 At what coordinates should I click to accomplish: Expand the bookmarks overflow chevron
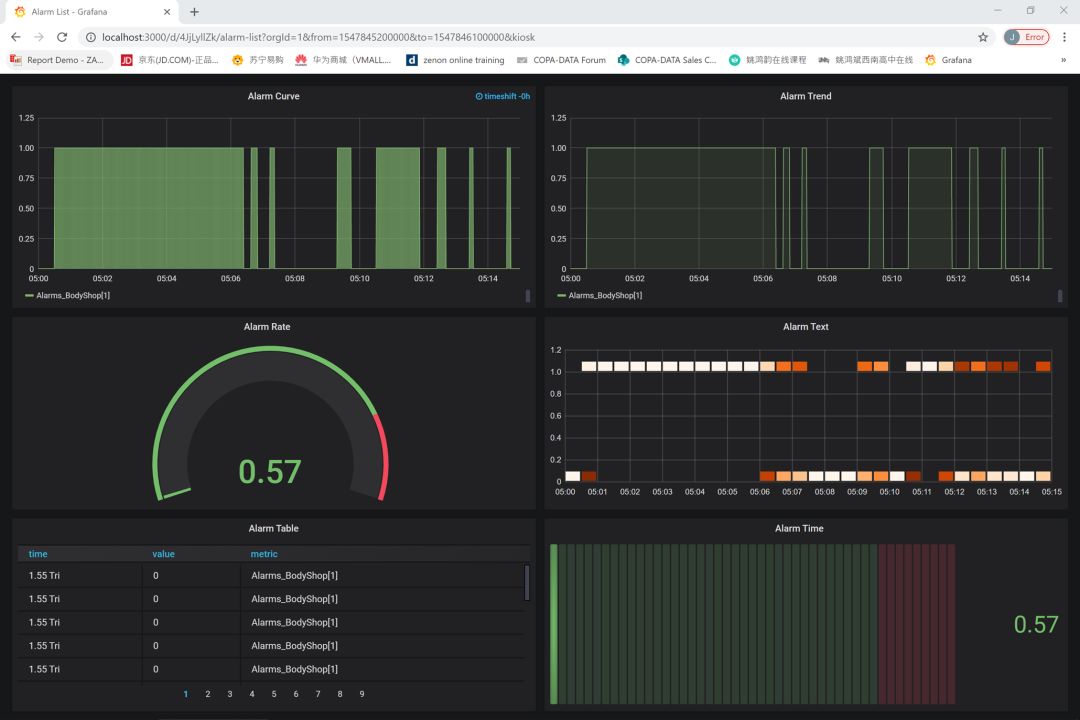[1063, 60]
